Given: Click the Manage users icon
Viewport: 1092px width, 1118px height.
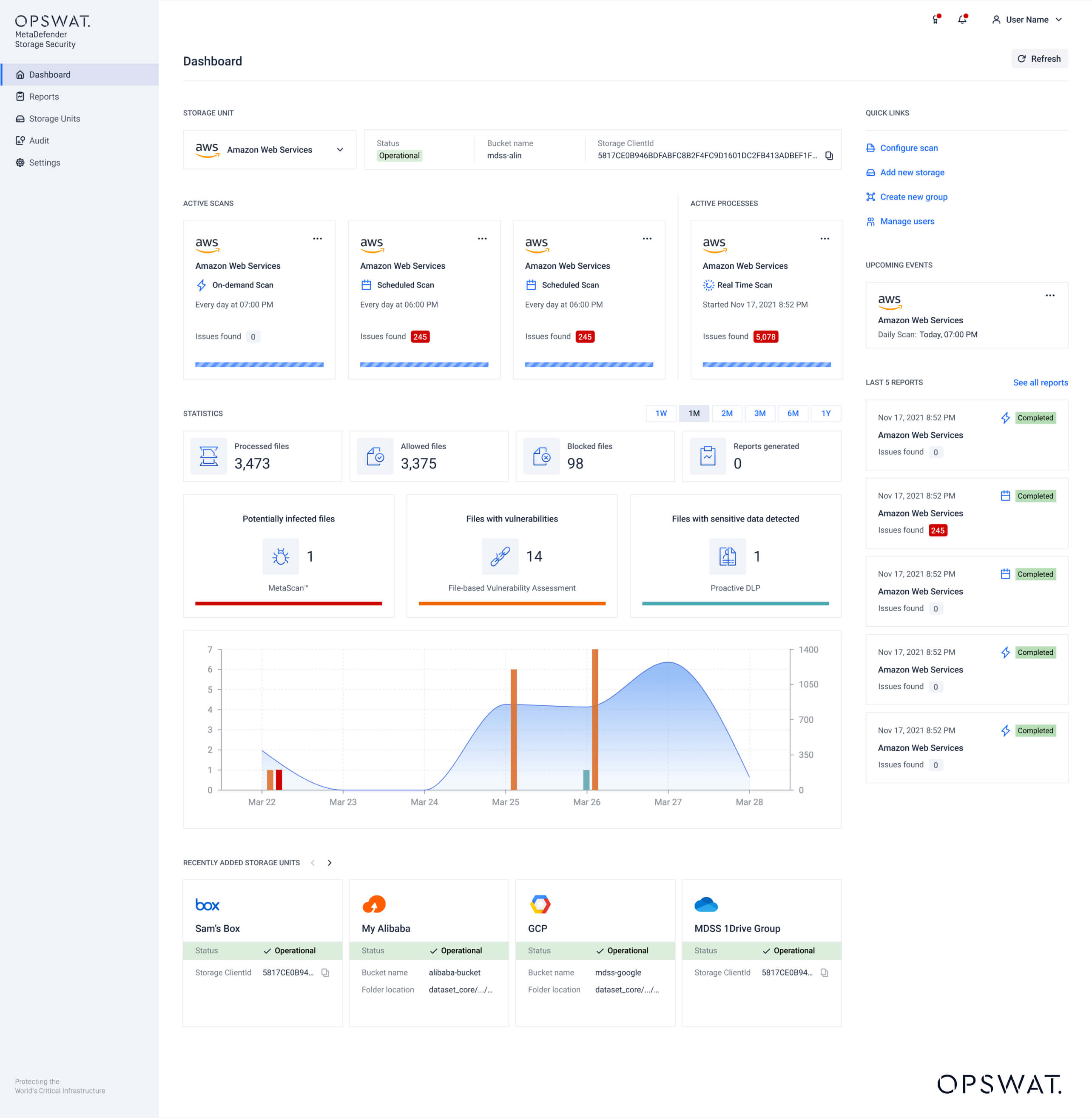Looking at the screenshot, I should 870,221.
